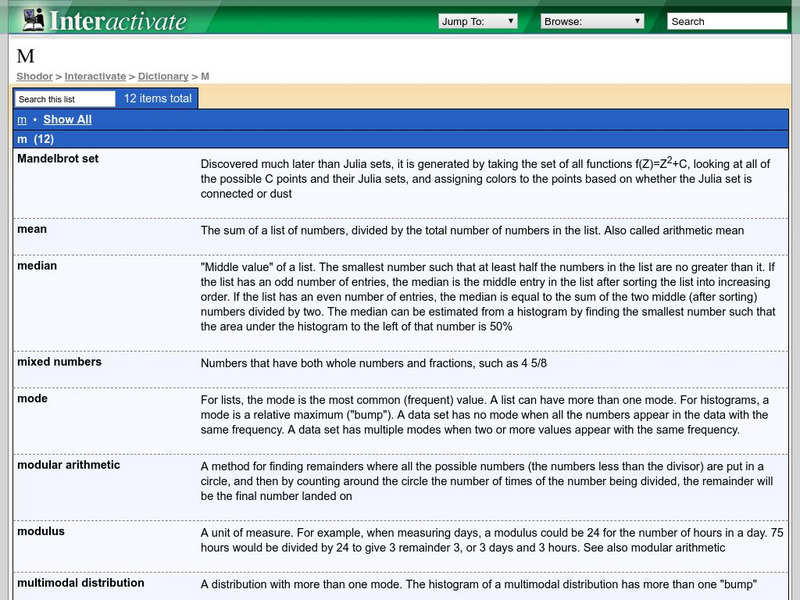800x600 pixels.
Task: Open the Jump To dropdown
Action: pyautogui.click(x=478, y=21)
